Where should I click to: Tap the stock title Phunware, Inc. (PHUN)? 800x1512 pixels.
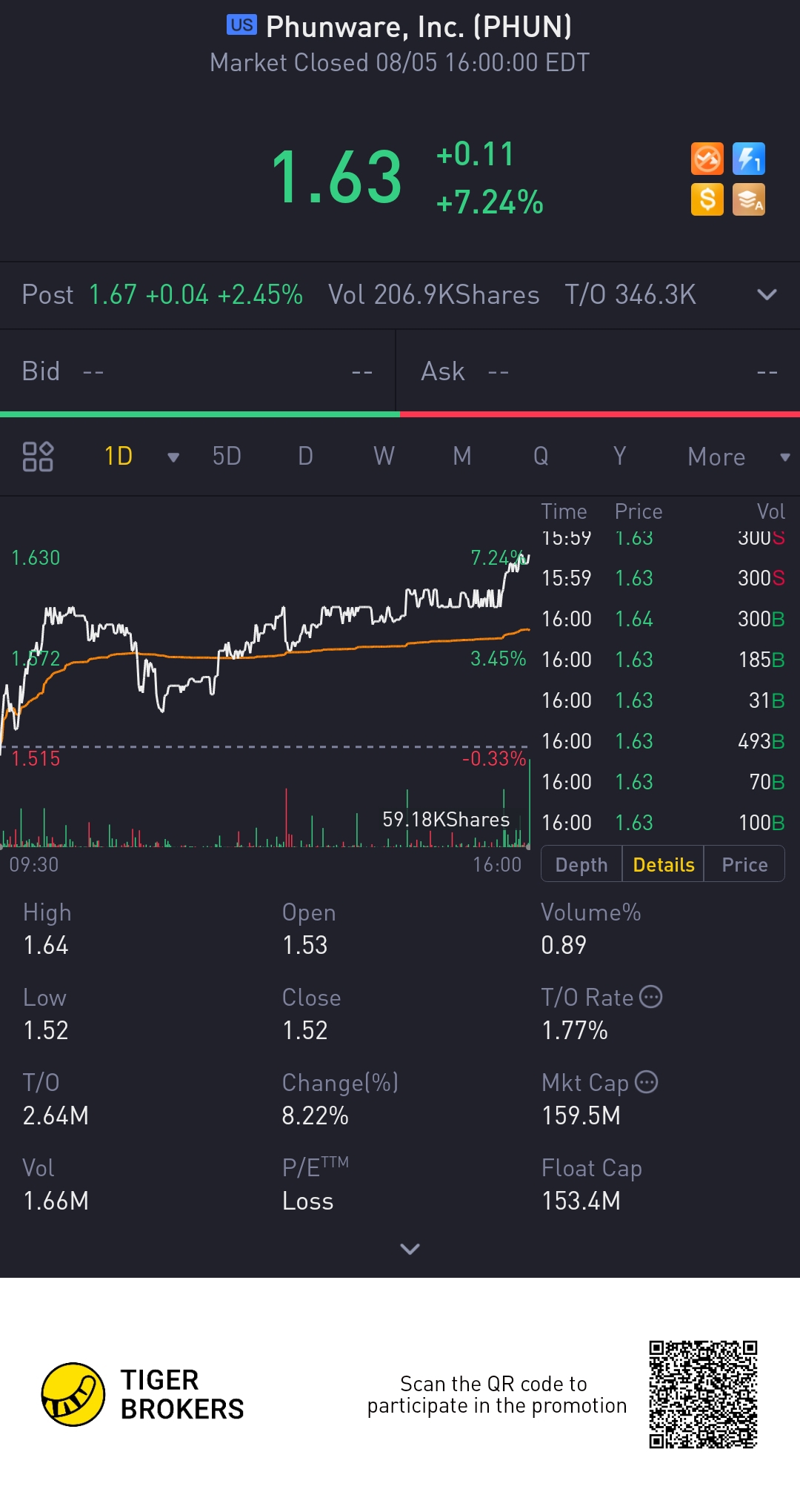point(419,27)
